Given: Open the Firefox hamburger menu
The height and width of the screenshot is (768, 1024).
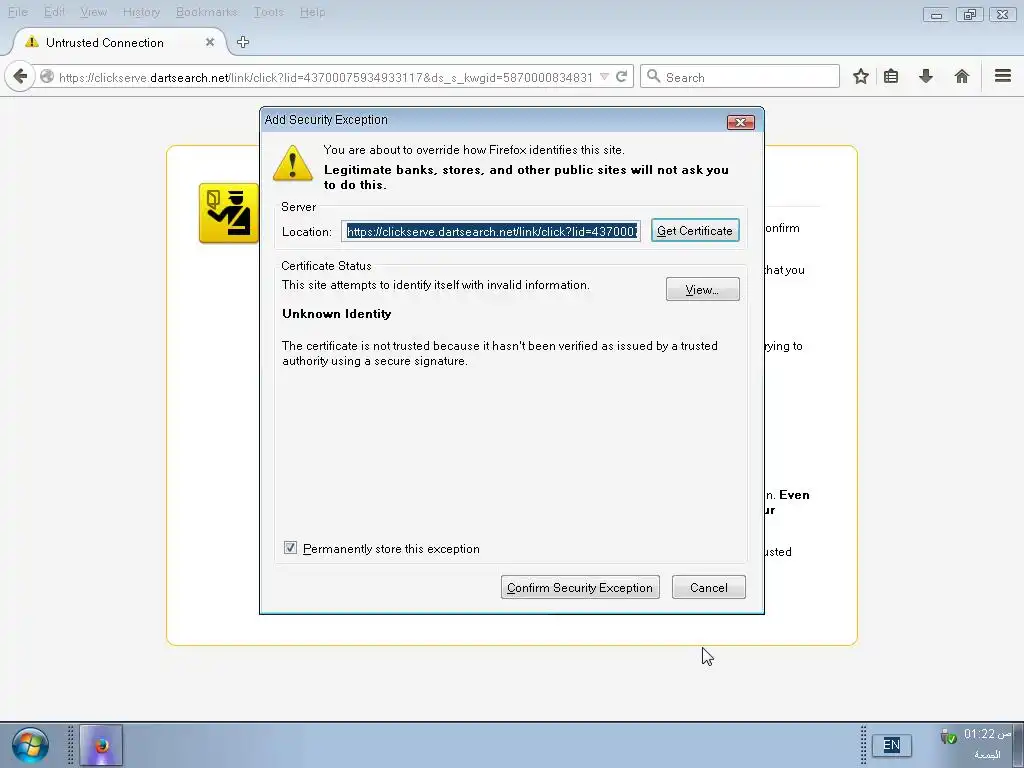Looking at the screenshot, I should (x=1002, y=76).
